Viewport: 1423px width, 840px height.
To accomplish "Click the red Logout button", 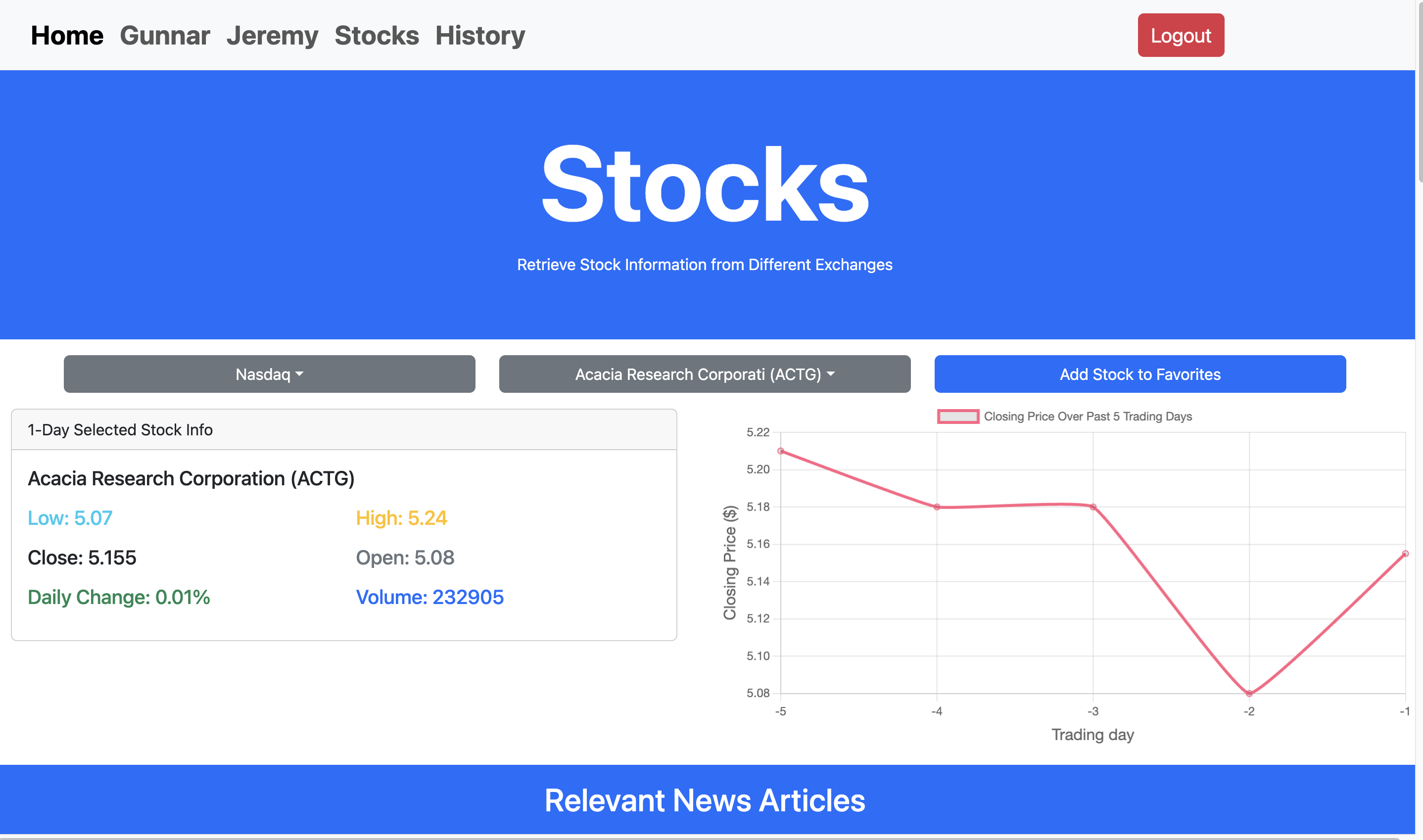I will pyautogui.click(x=1181, y=35).
